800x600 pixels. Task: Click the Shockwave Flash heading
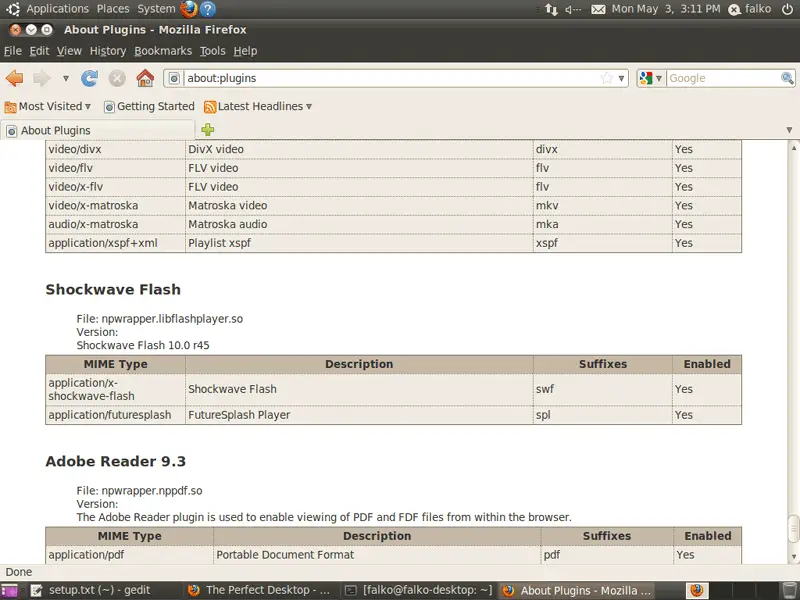click(x=113, y=289)
